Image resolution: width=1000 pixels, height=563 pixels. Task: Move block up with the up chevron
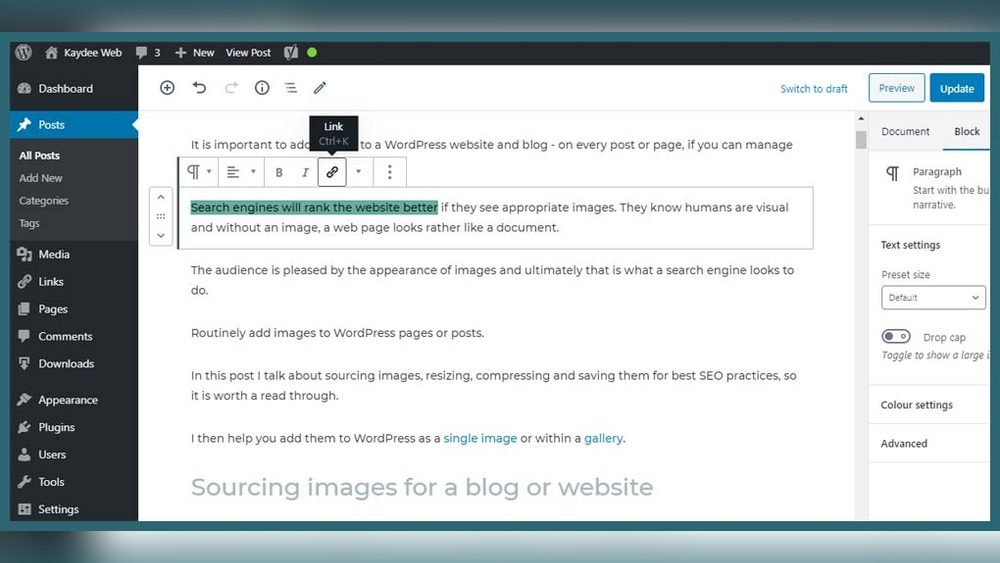pyautogui.click(x=161, y=197)
